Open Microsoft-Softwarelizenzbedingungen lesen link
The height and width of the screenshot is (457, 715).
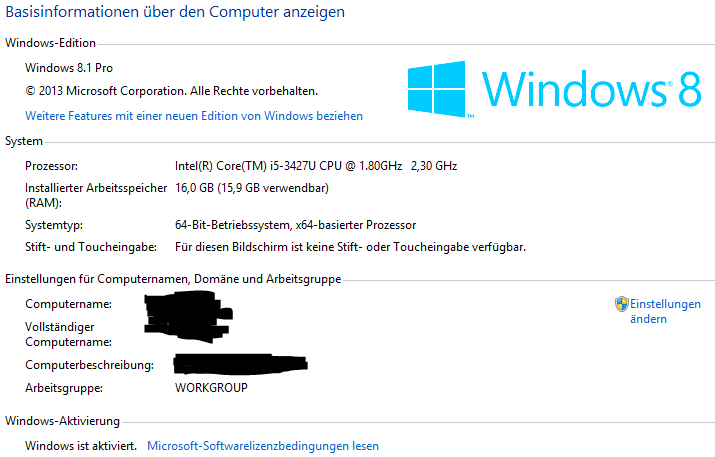[x=263, y=446]
